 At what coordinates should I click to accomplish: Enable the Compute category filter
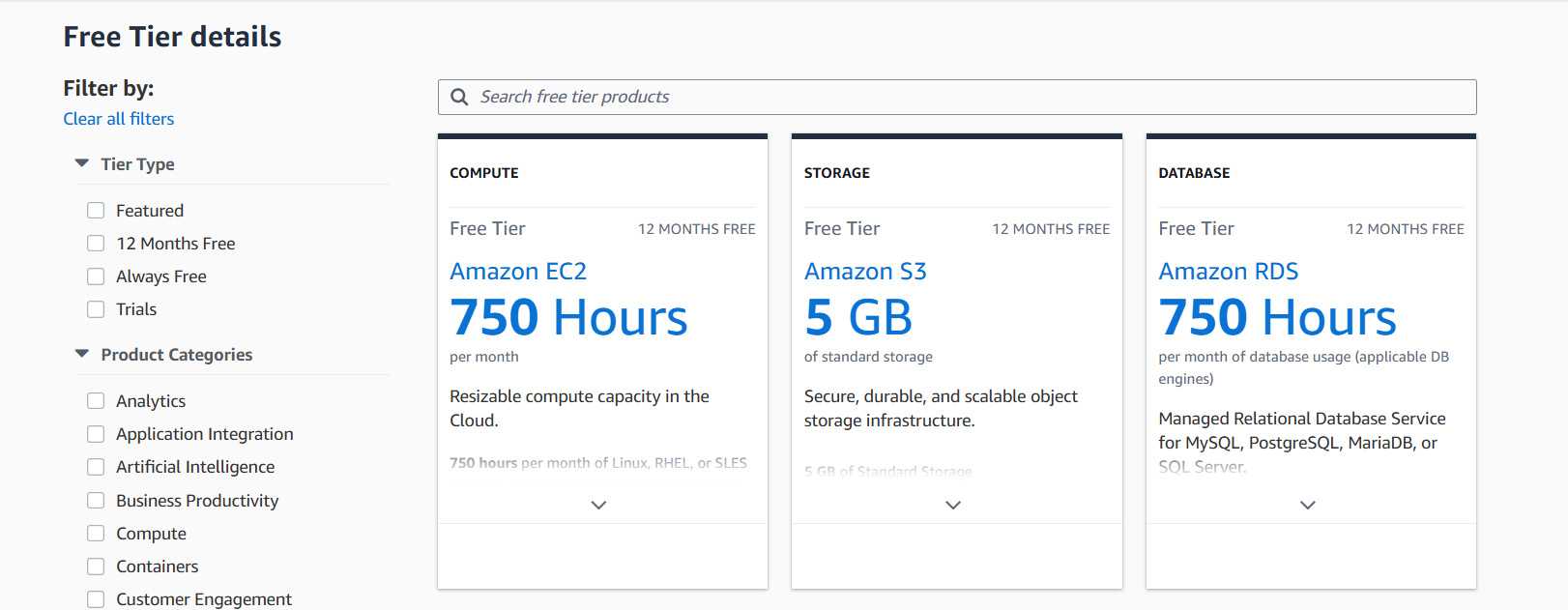click(96, 534)
